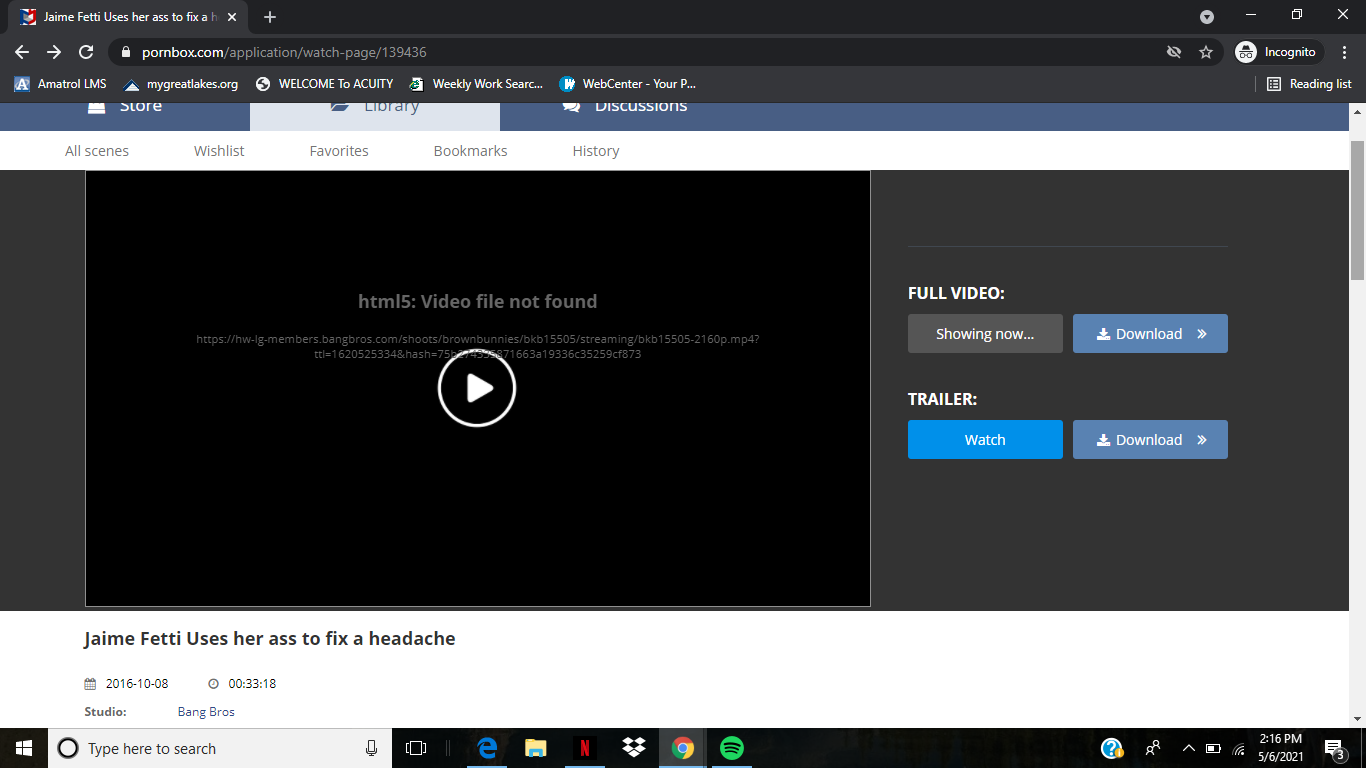Image resolution: width=1366 pixels, height=768 pixels.
Task: Launch Netflix from the taskbar
Action: coord(585,748)
